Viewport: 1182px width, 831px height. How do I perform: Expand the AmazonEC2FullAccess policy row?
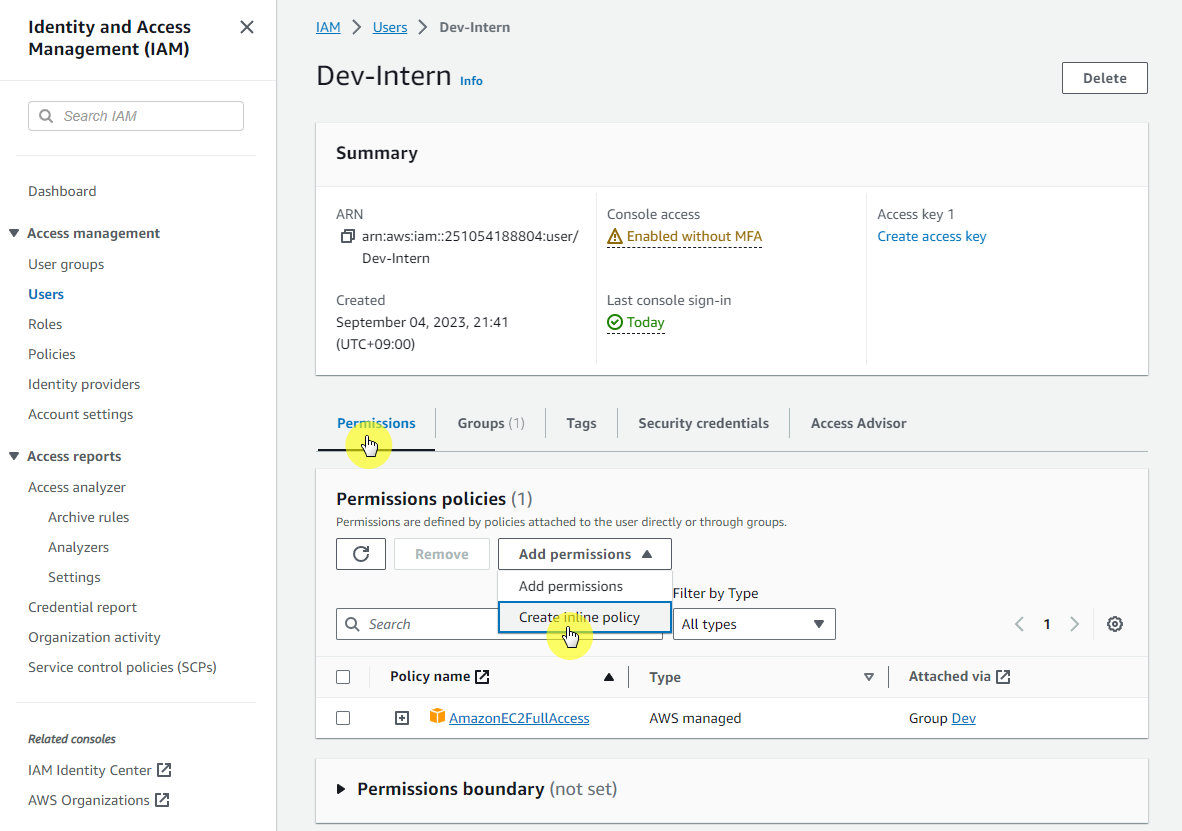tap(402, 718)
